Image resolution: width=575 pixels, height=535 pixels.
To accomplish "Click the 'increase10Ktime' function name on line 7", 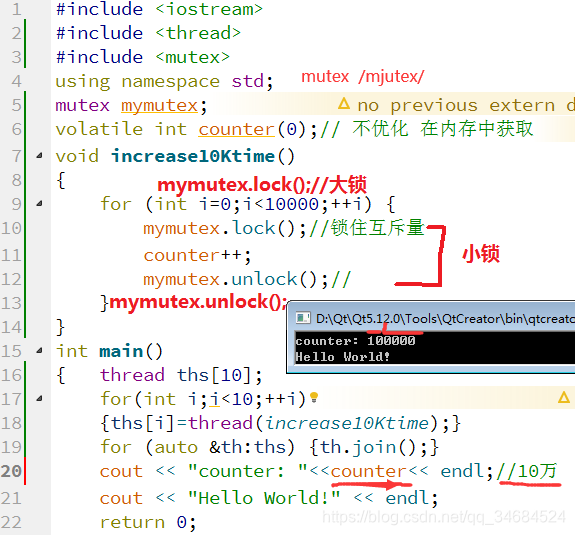I will [x=193, y=156].
